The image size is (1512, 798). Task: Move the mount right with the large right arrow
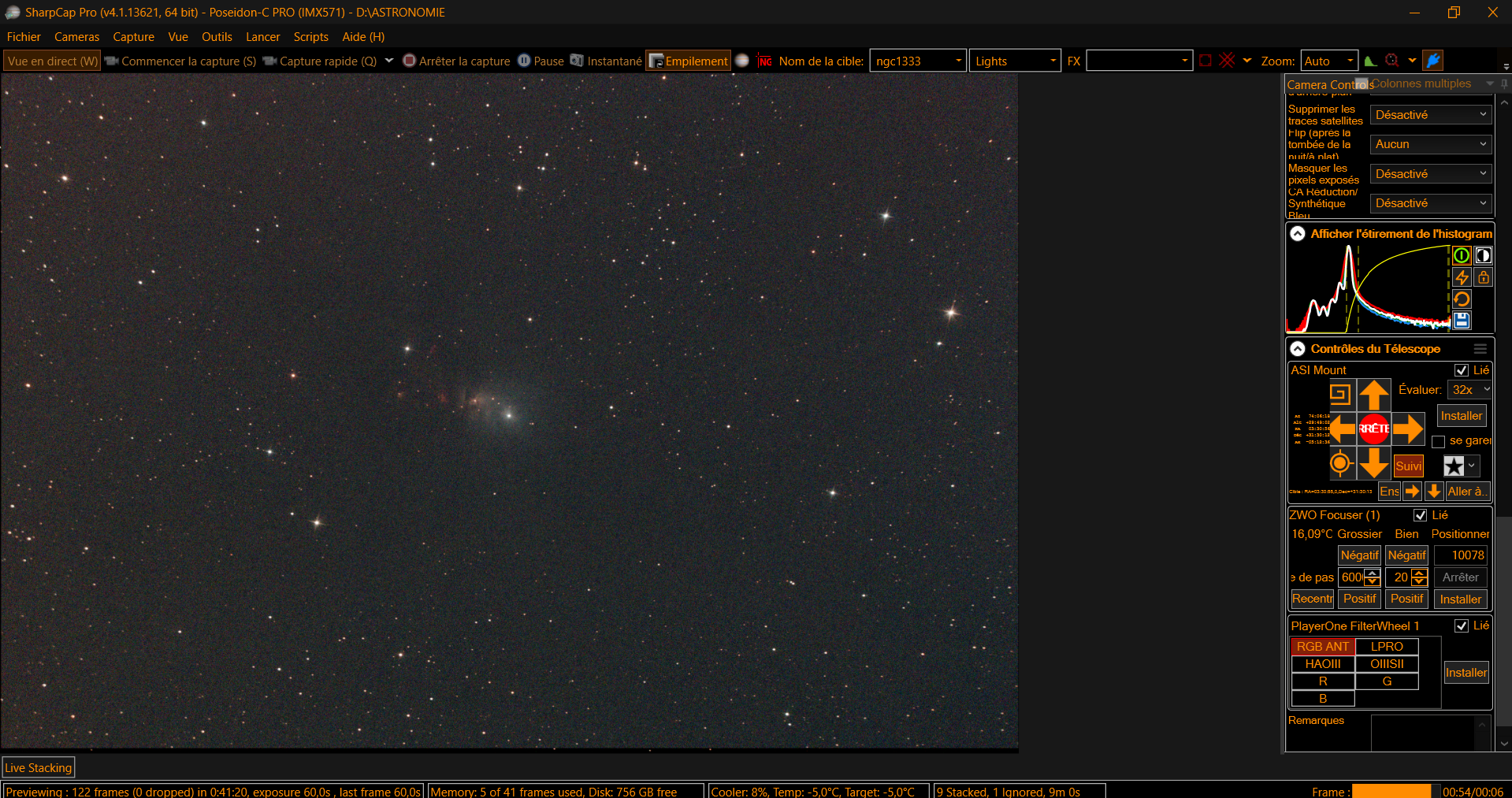pos(1408,429)
